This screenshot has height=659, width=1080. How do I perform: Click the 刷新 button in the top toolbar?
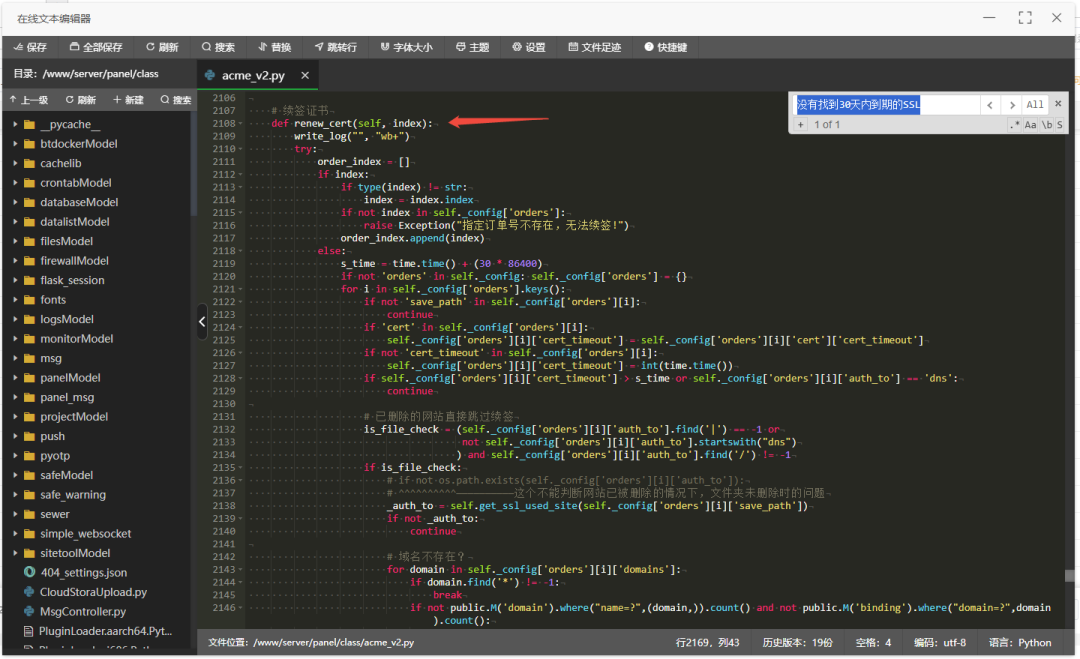pyautogui.click(x=162, y=47)
